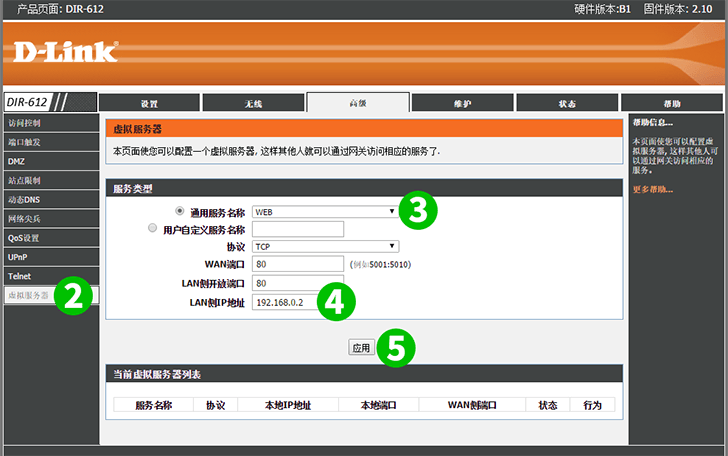Open the 设置 tab
This screenshot has width=728, height=456.
(x=149, y=103)
